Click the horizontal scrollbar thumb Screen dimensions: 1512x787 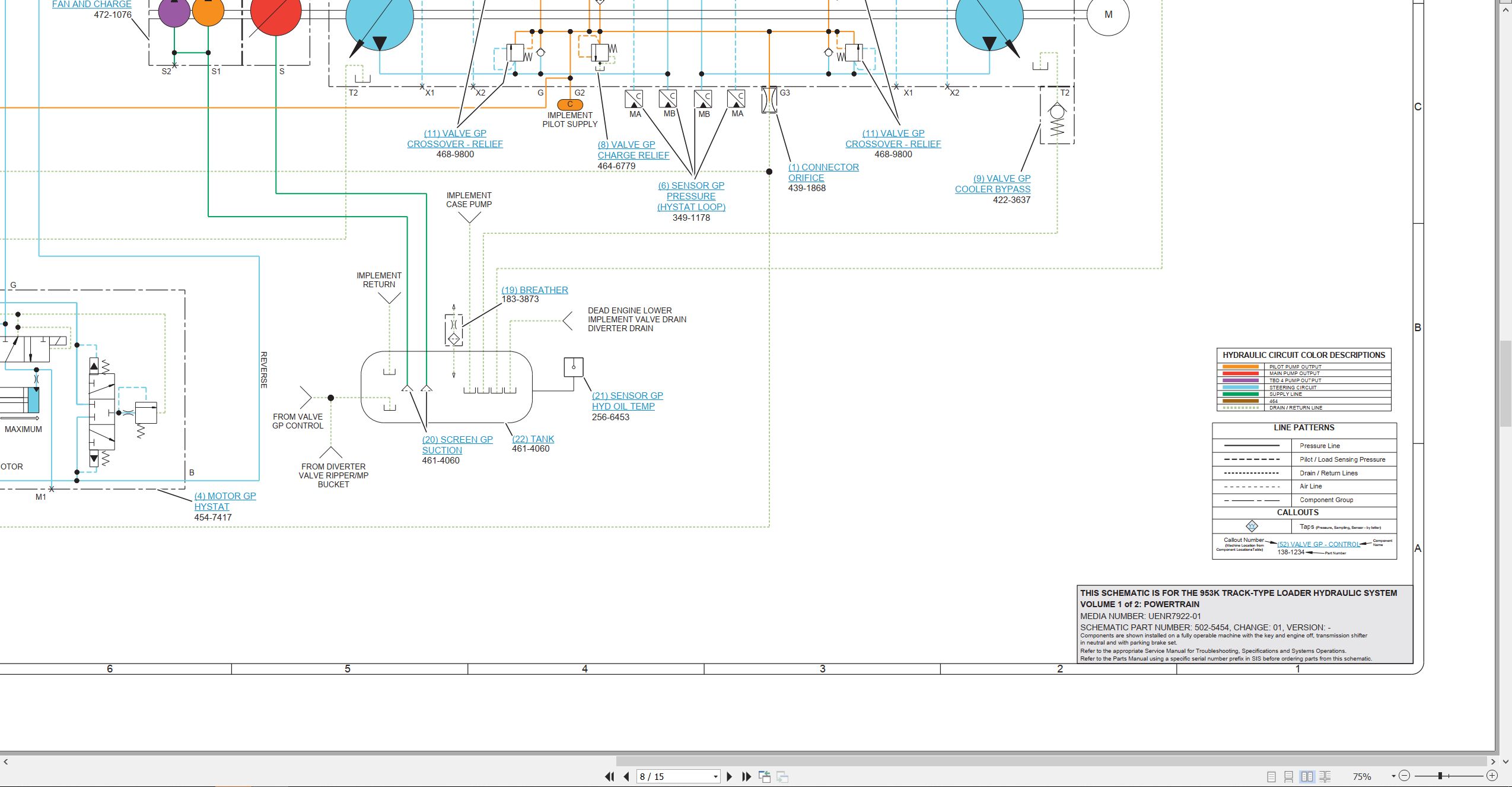click(x=1052, y=761)
